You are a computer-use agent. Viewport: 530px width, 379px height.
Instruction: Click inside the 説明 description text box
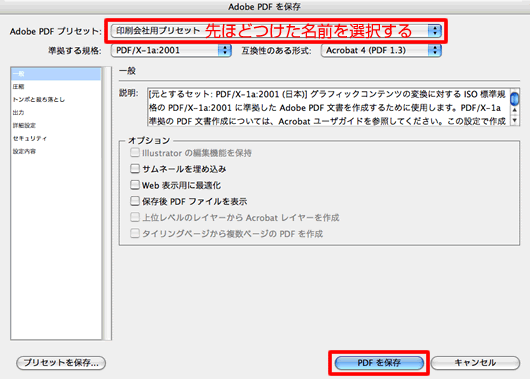[x=328, y=107]
